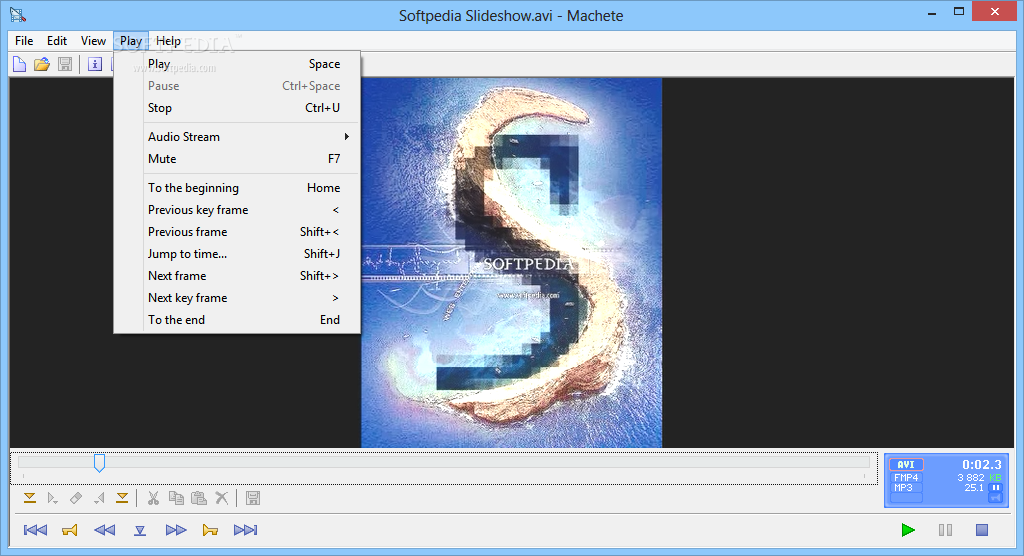Screen dimensions: 1024x556
Task: Click the New file icon in the toolbar
Action: (x=20, y=64)
